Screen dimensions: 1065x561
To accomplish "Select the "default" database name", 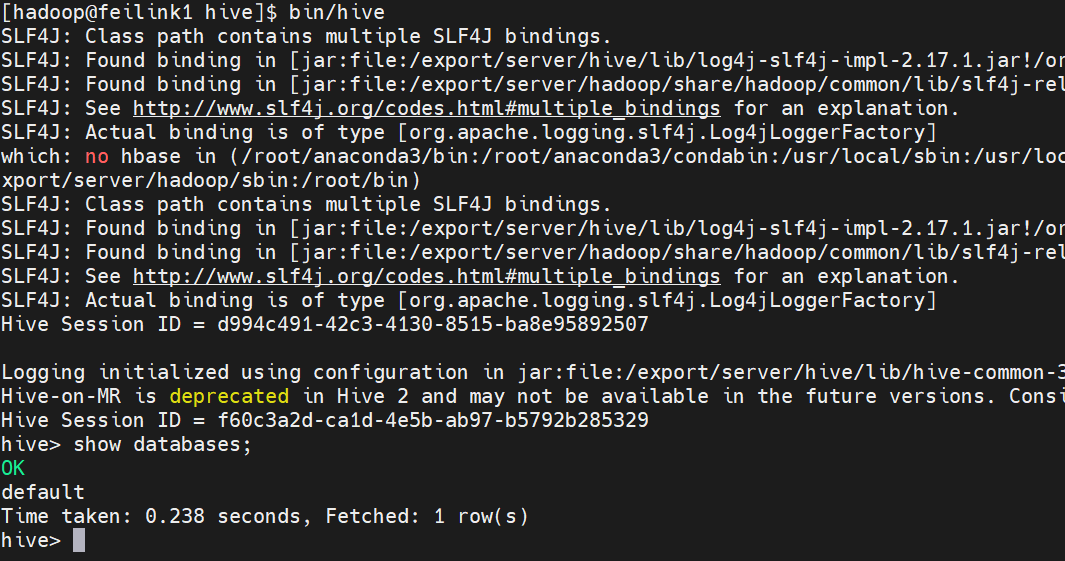I will click(x=43, y=492).
